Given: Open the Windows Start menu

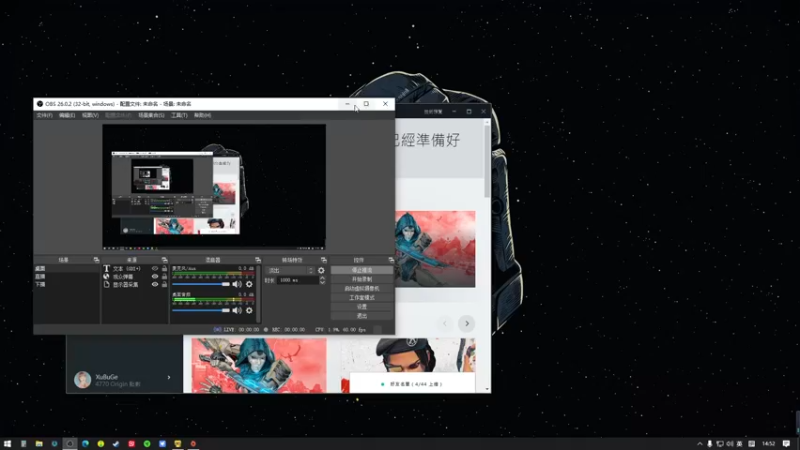Looking at the screenshot, I should (x=7, y=444).
